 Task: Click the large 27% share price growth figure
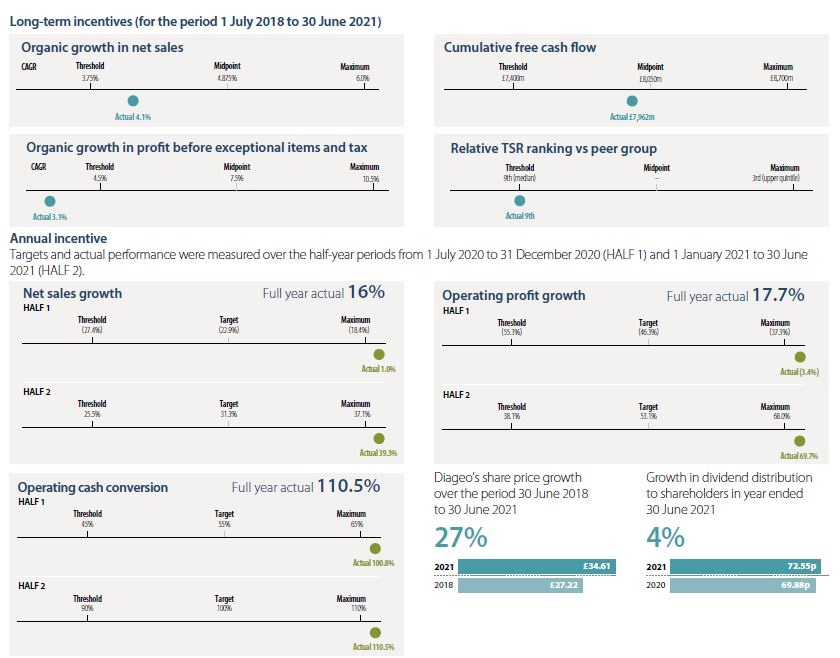click(x=461, y=537)
